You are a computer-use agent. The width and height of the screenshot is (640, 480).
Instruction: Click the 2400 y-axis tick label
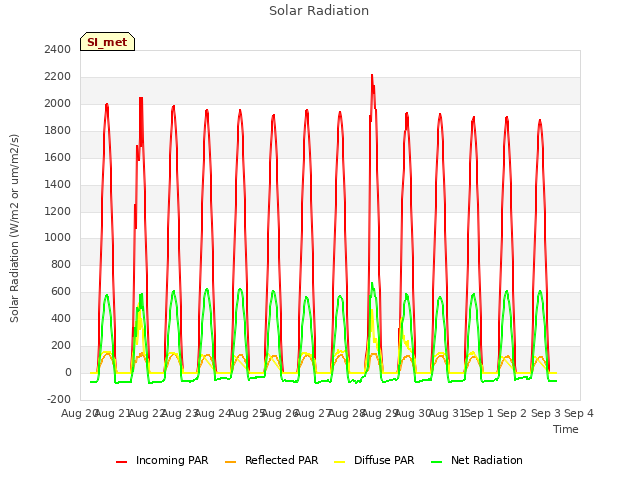point(58,50)
